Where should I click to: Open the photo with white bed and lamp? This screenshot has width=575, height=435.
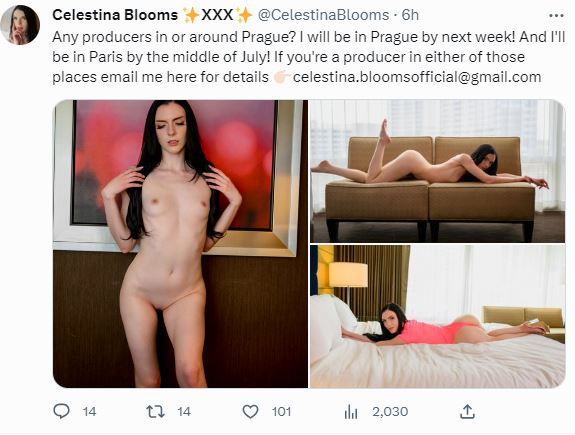pyautogui.click(x=437, y=317)
